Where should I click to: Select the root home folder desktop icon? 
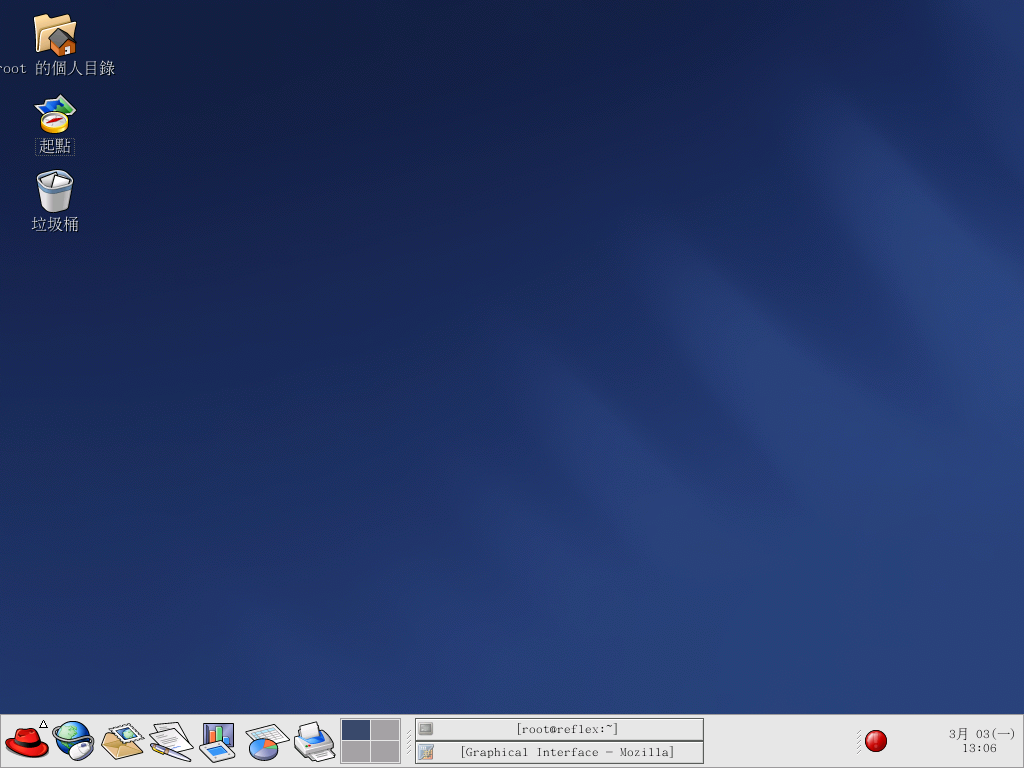click(x=55, y=35)
